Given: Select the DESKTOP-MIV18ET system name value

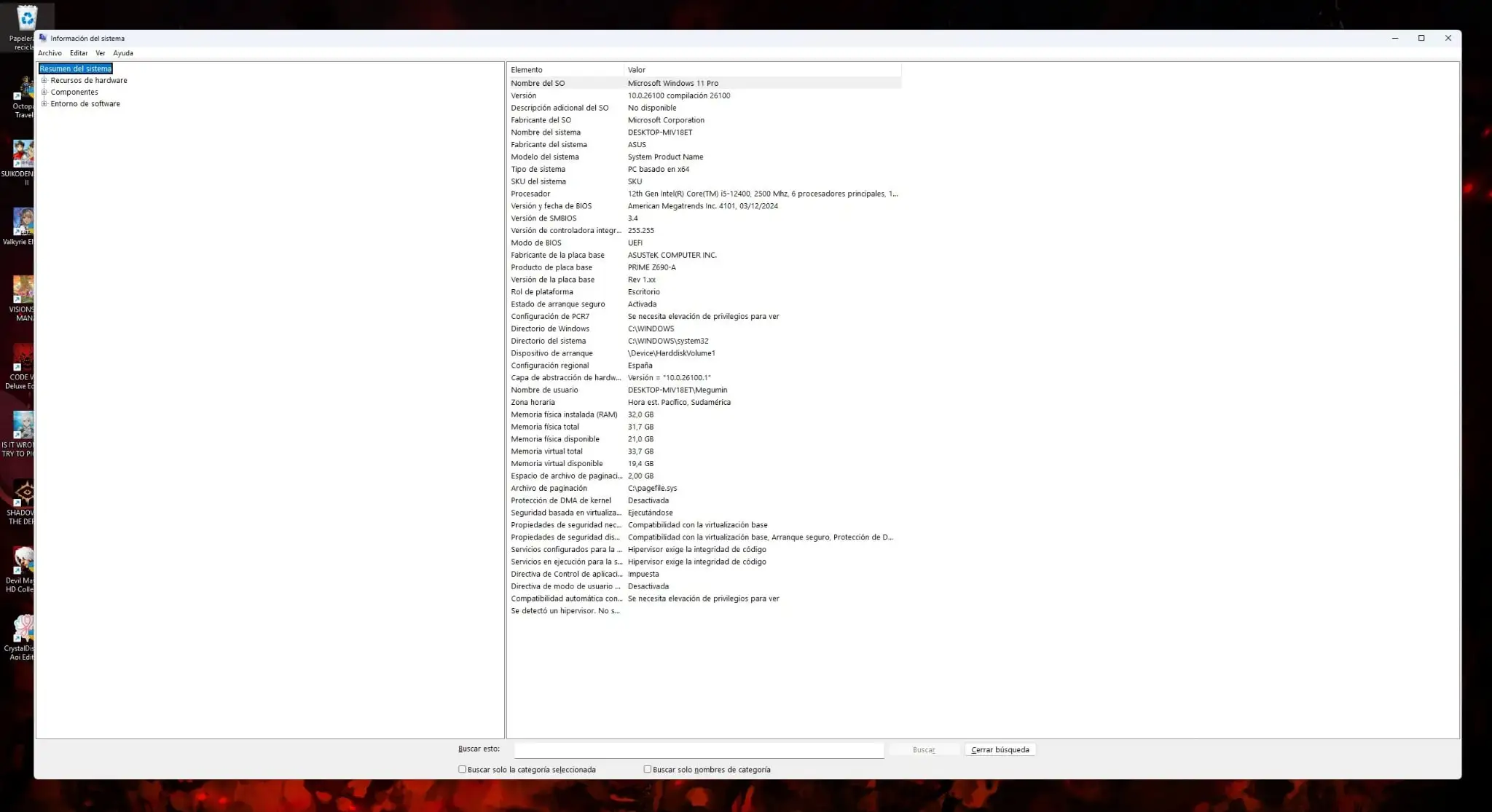Looking at the screenshot, I should point(660,133).
